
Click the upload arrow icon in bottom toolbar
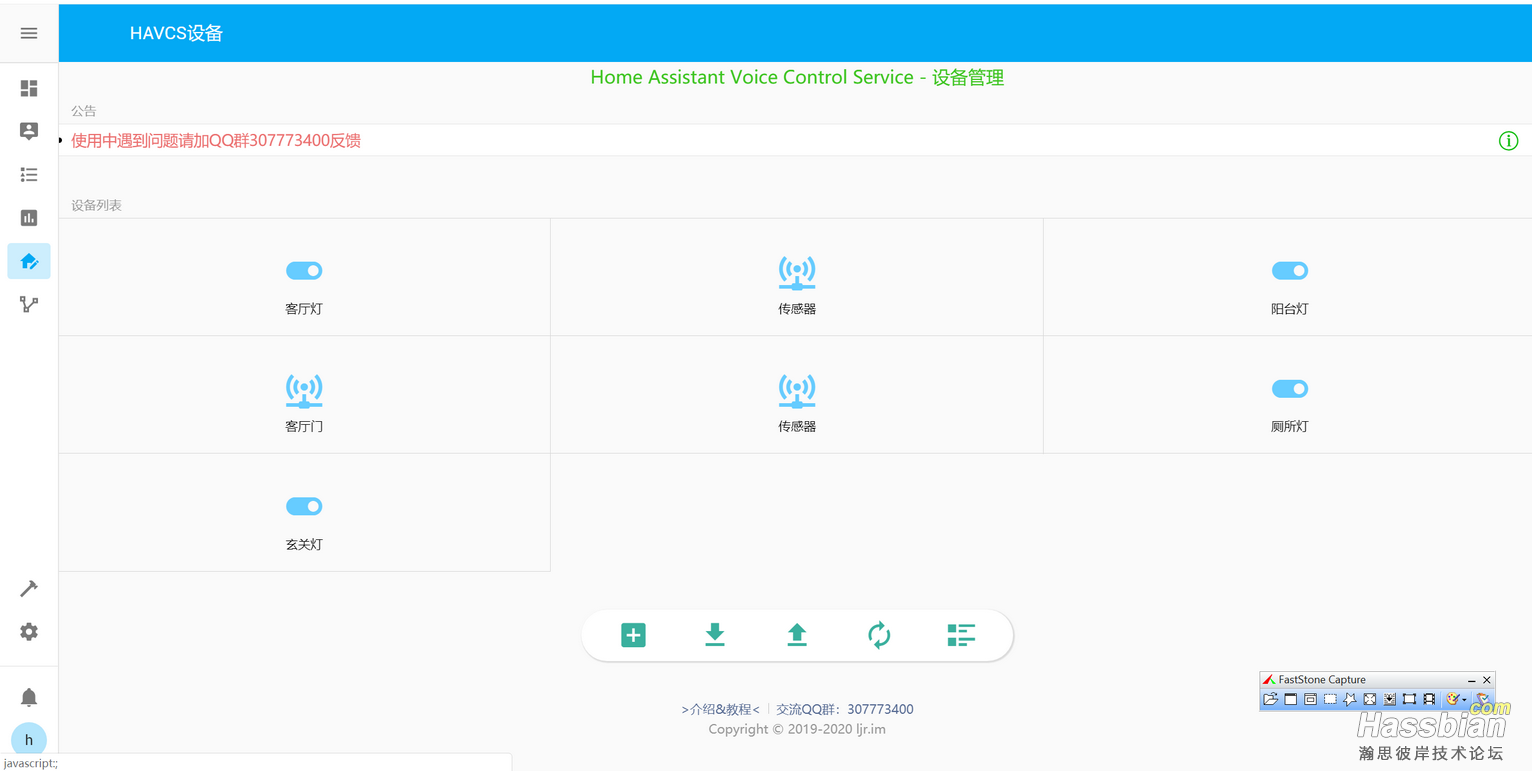[797, 635]
